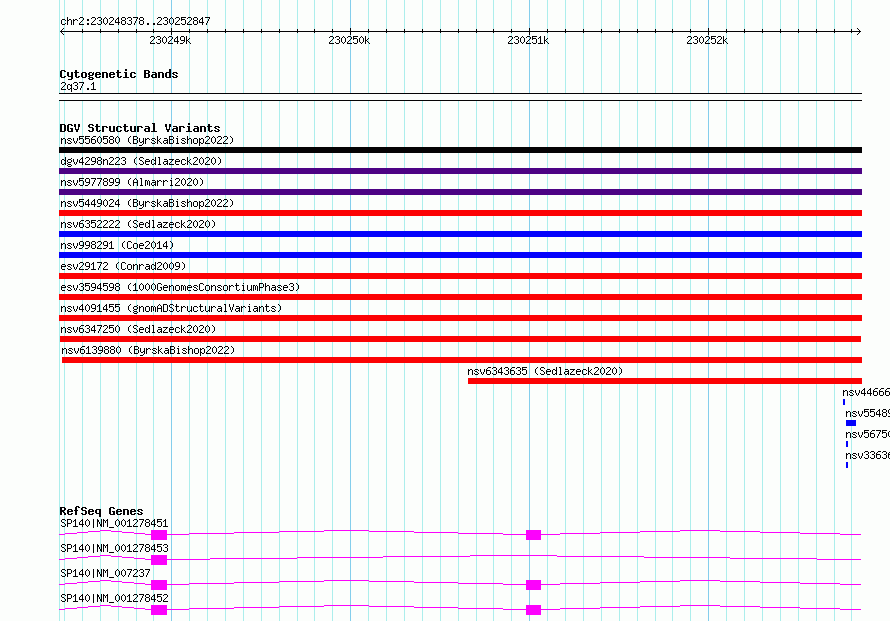
Task: Open variant nsv5977899 (Almarri2020) label
Action: pos(132,182)
